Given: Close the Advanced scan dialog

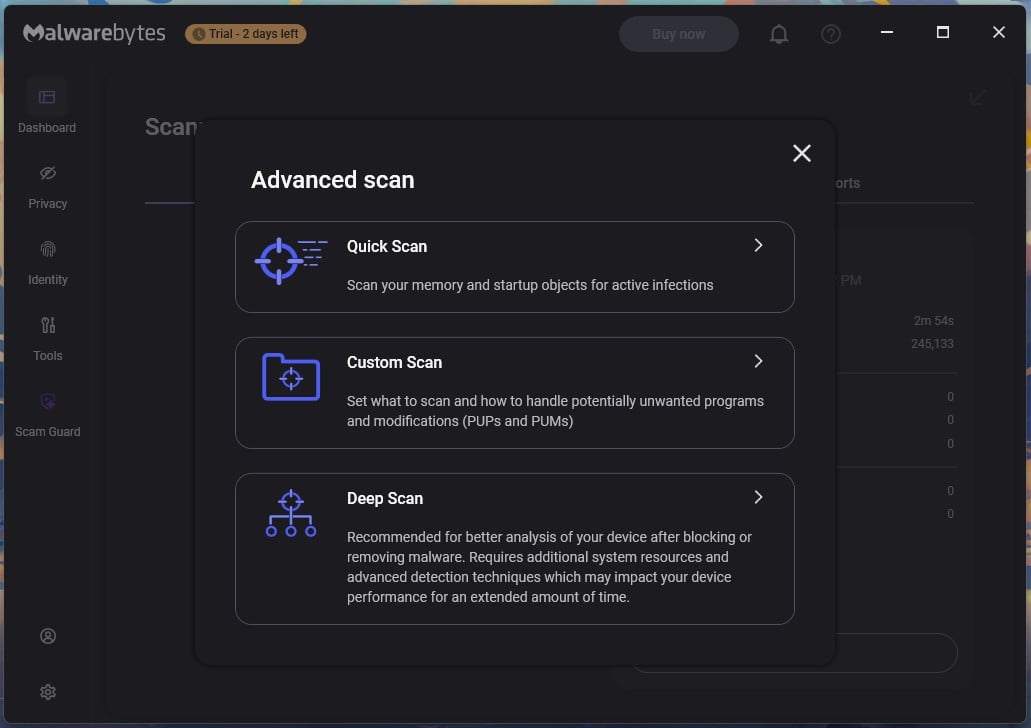Looking at the screenshot, I should click(x=802, y=153).
